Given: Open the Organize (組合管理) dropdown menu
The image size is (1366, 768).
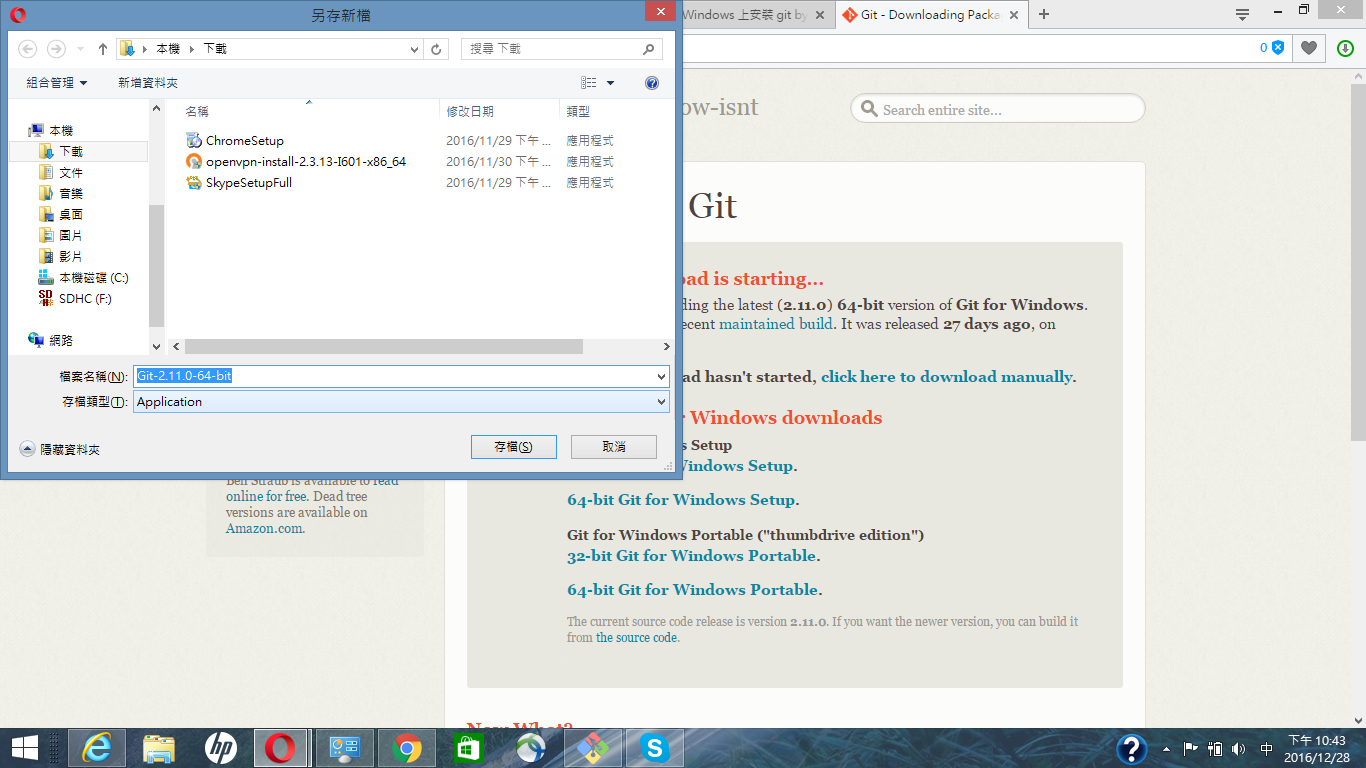Looking at the screenshot, I should [x=57, y=83].
